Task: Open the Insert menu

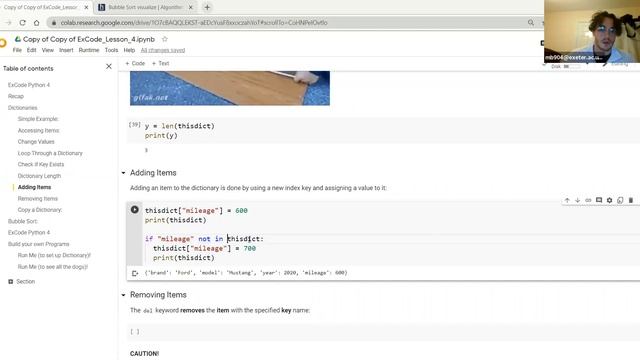Action: pos(66,50)
